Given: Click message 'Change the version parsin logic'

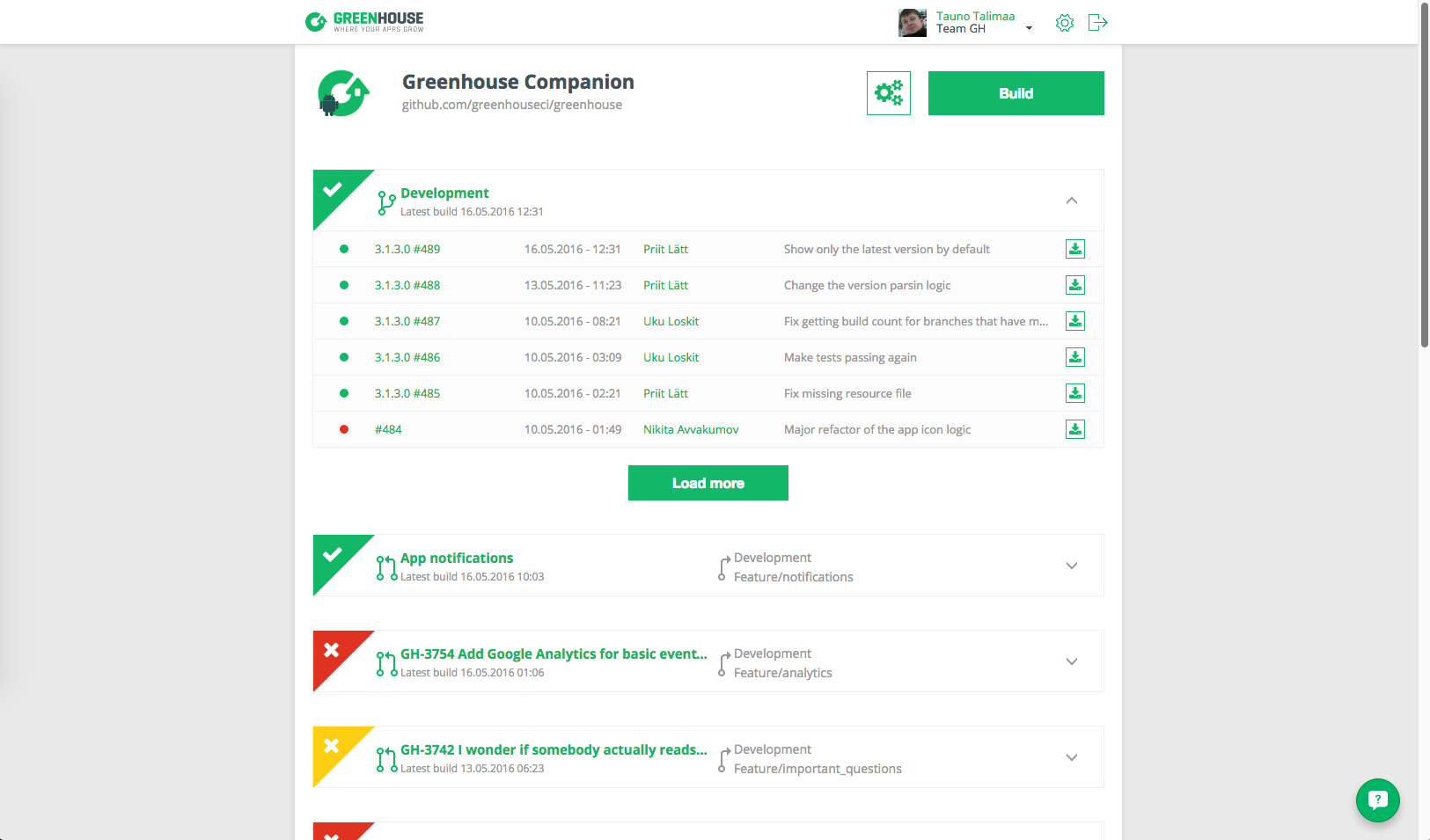Looking at the screenshot, I should [x=868, y=285].
